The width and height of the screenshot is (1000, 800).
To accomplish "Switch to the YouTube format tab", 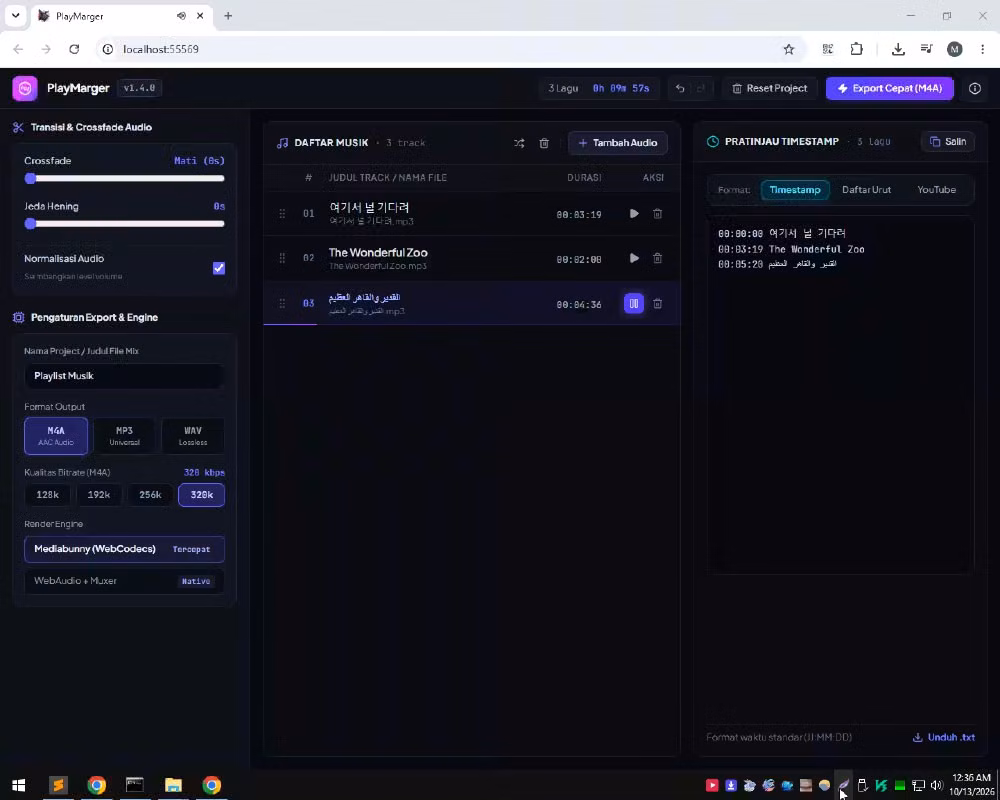I will pyautogui.click(x=936, y=189).
